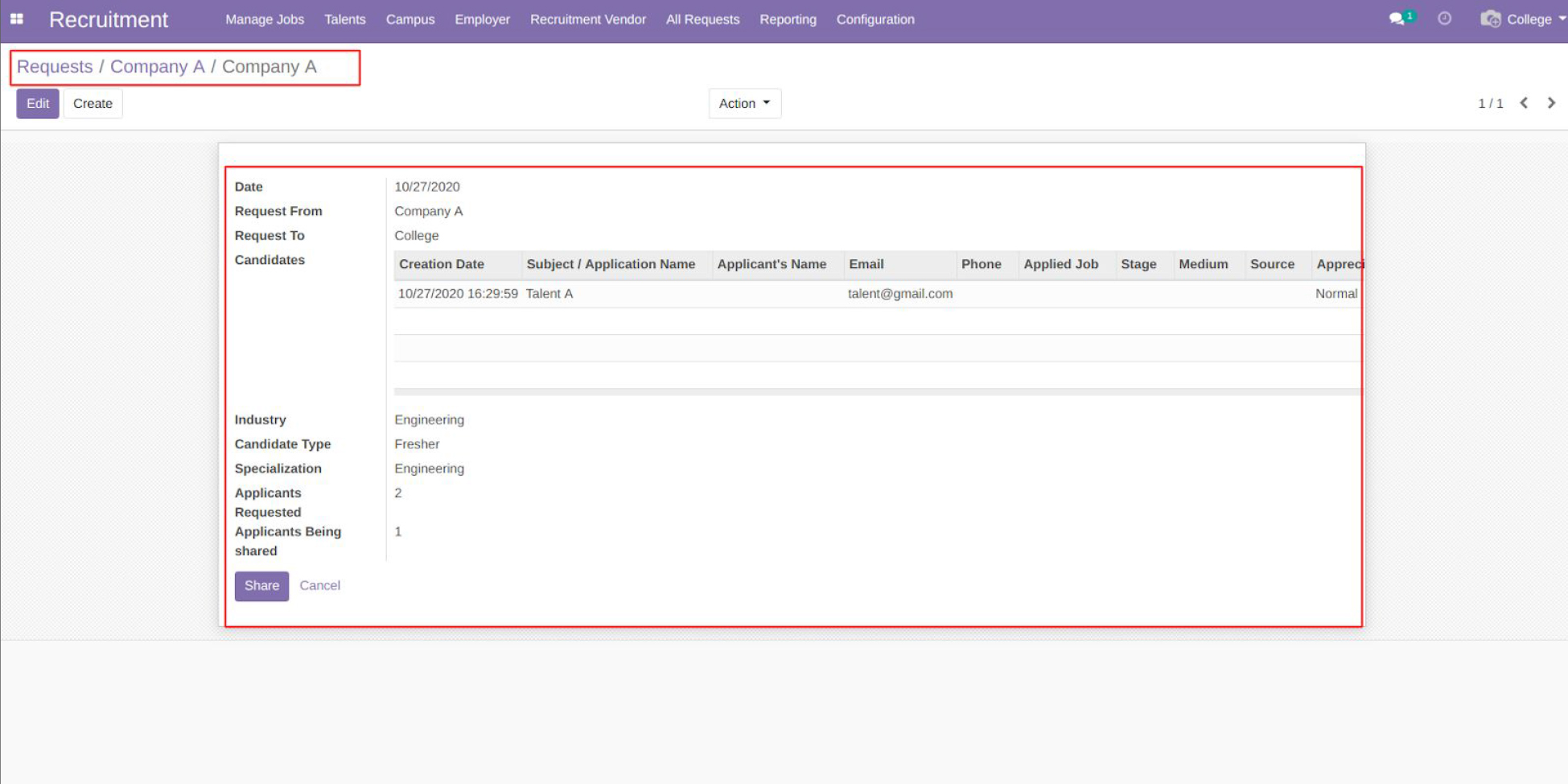Open the Manage Jobs menu
Viewport: 1568px width, 784px height.
click(265, 19)
